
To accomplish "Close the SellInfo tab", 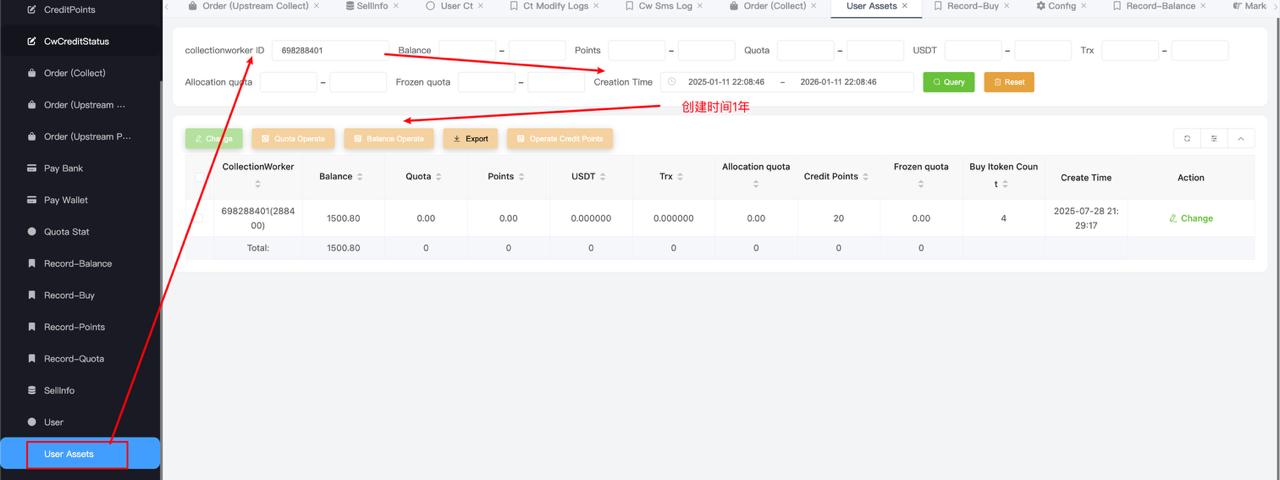I will coord(395,6).
